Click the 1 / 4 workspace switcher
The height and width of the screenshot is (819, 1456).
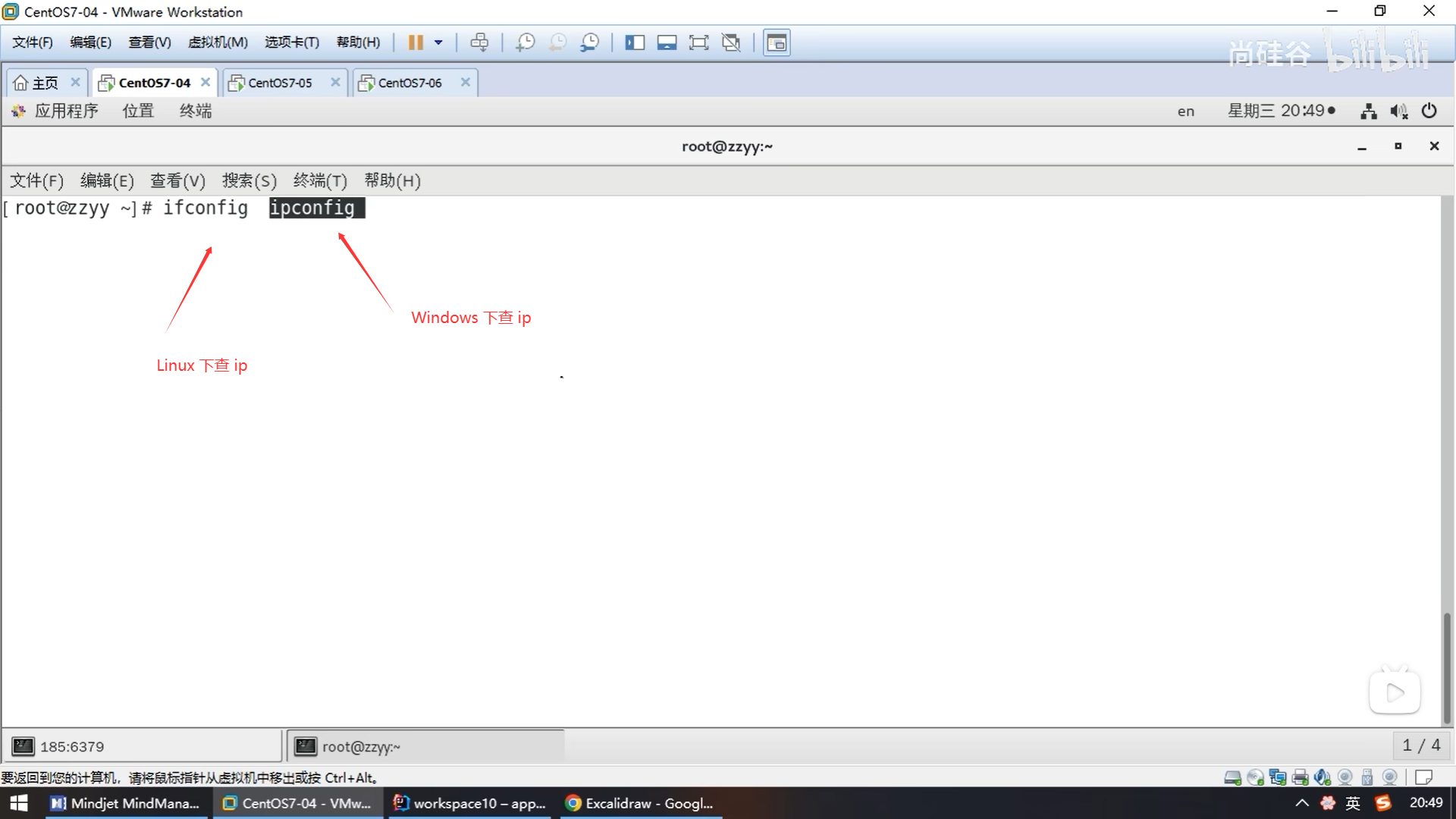(1420, 745)
